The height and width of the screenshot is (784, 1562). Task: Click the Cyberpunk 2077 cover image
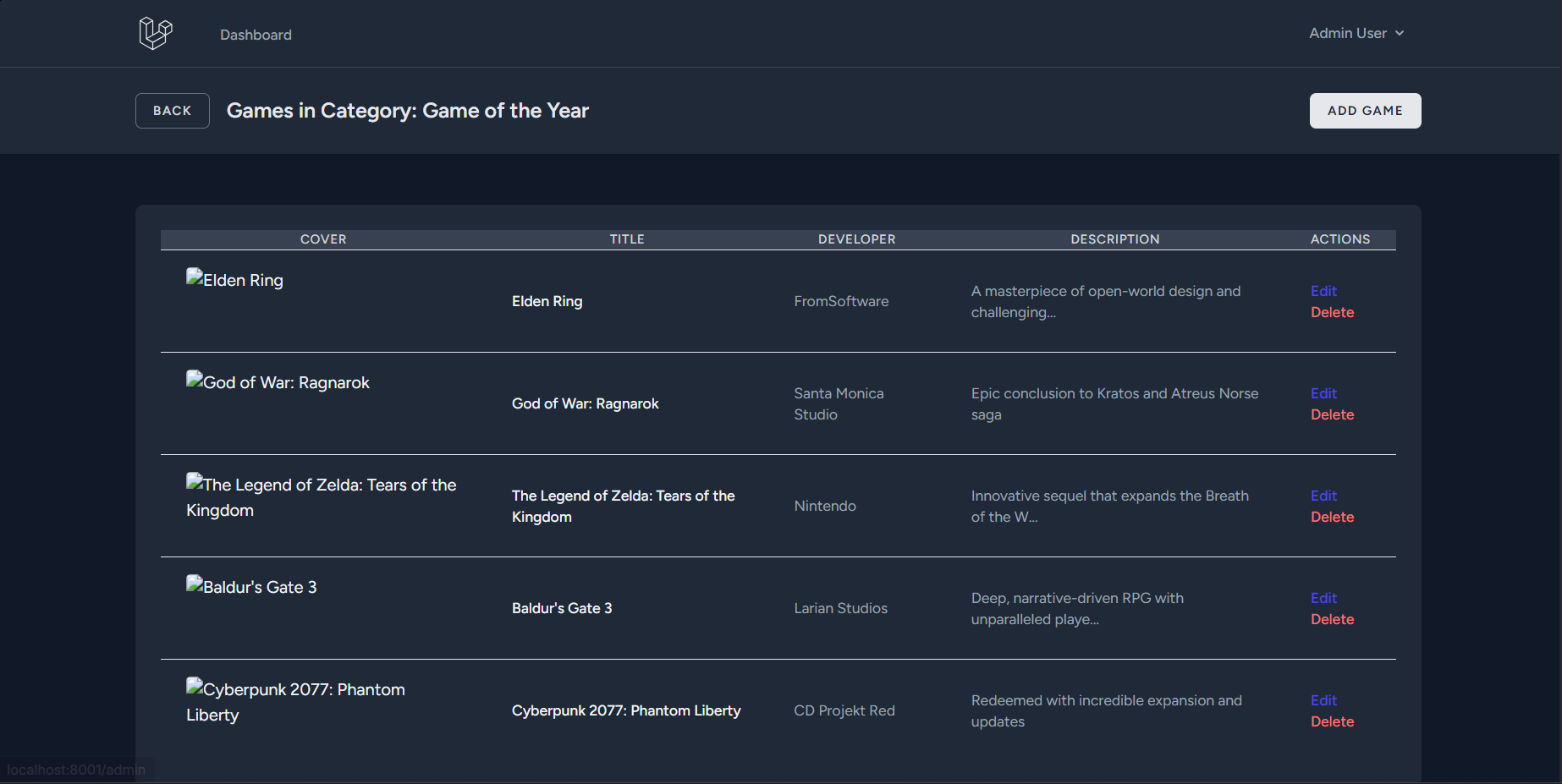pos(296,702)
